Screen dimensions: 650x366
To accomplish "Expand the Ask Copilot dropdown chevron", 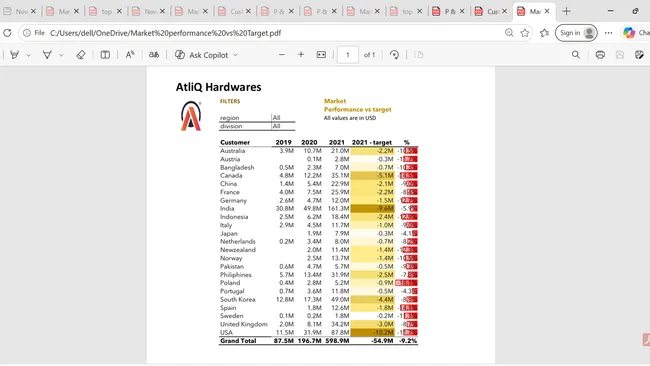I will click(235, 55).
